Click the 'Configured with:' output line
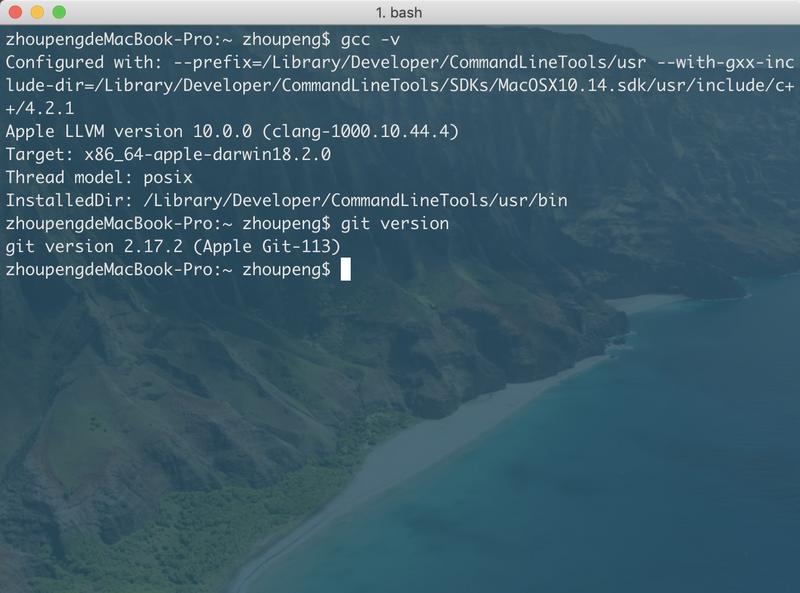Screen dimensions: 800x593 point(399,62)
